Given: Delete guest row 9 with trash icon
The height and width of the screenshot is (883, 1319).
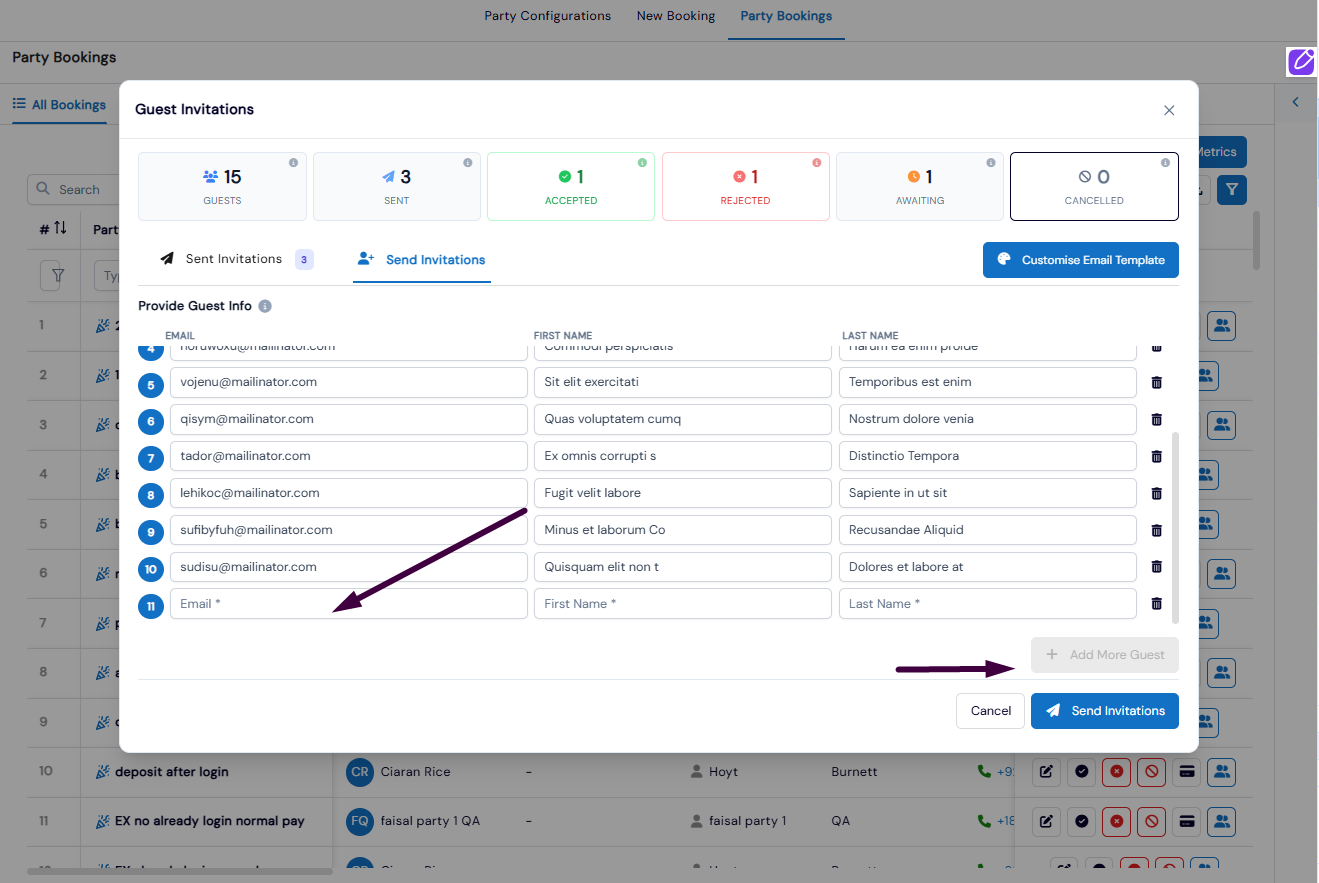Looking at the screenshot, I should [x=1156, y=530].
